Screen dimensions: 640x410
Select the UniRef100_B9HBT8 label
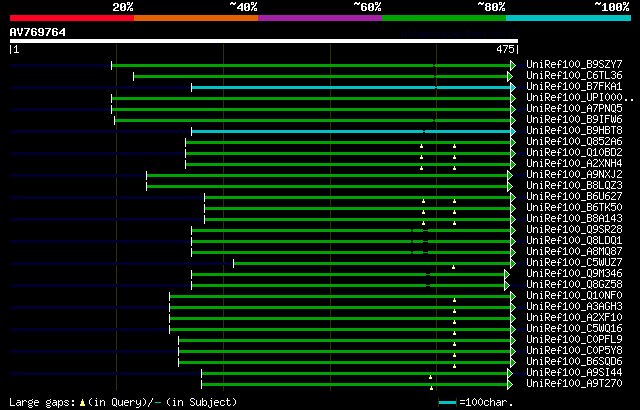(574, 131)
